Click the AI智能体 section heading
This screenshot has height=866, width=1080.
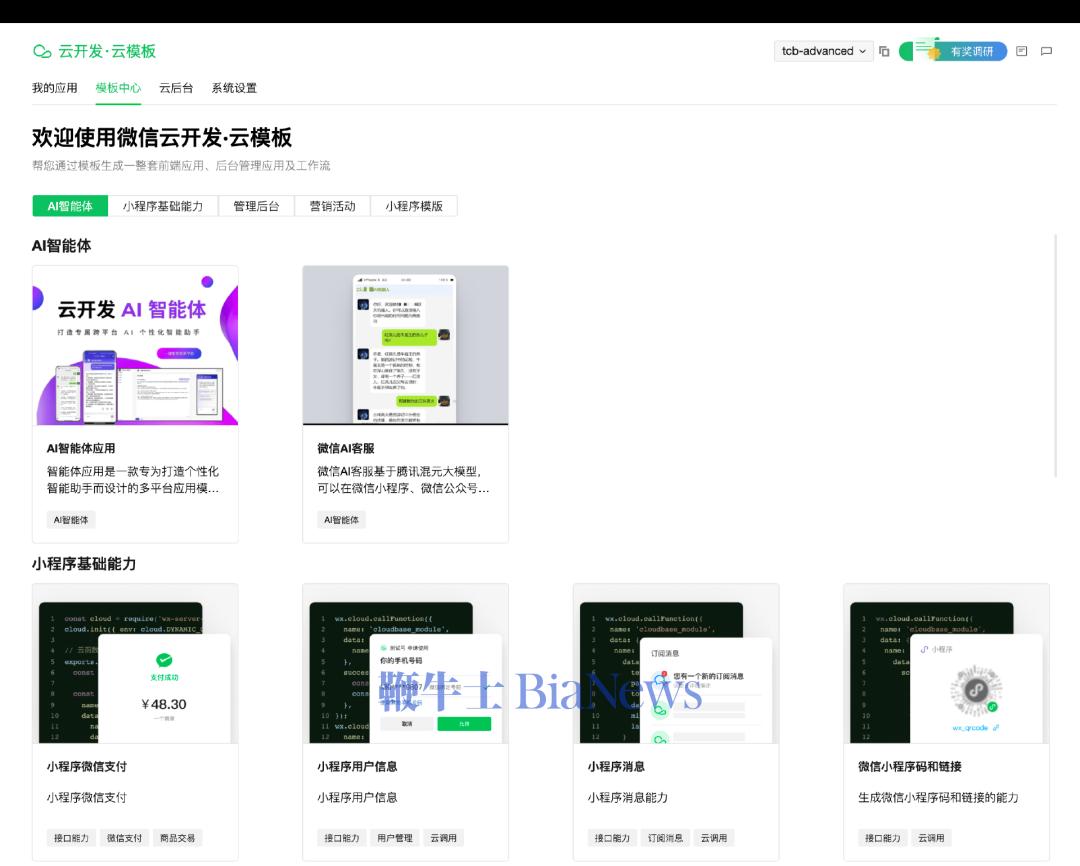(x=61, y=246)
